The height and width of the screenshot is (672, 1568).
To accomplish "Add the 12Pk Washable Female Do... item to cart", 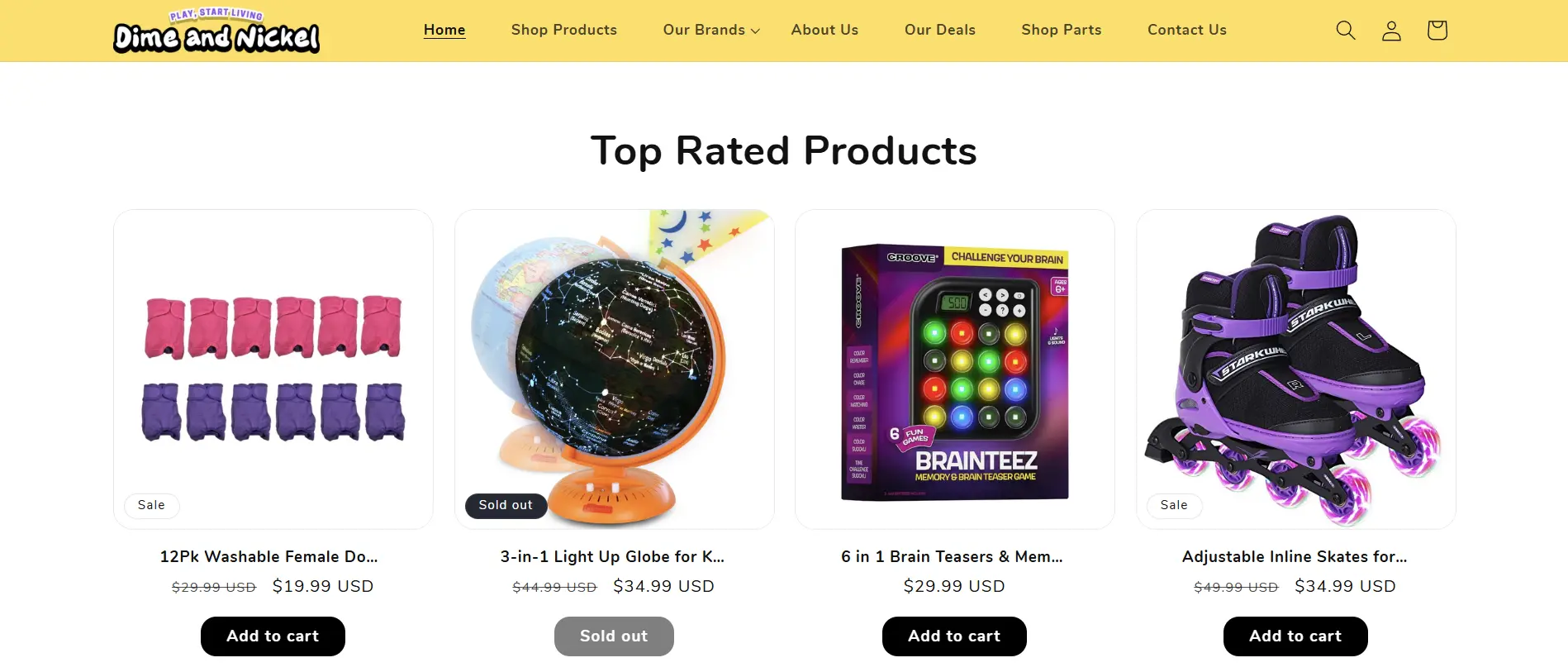I will (273, 636).
